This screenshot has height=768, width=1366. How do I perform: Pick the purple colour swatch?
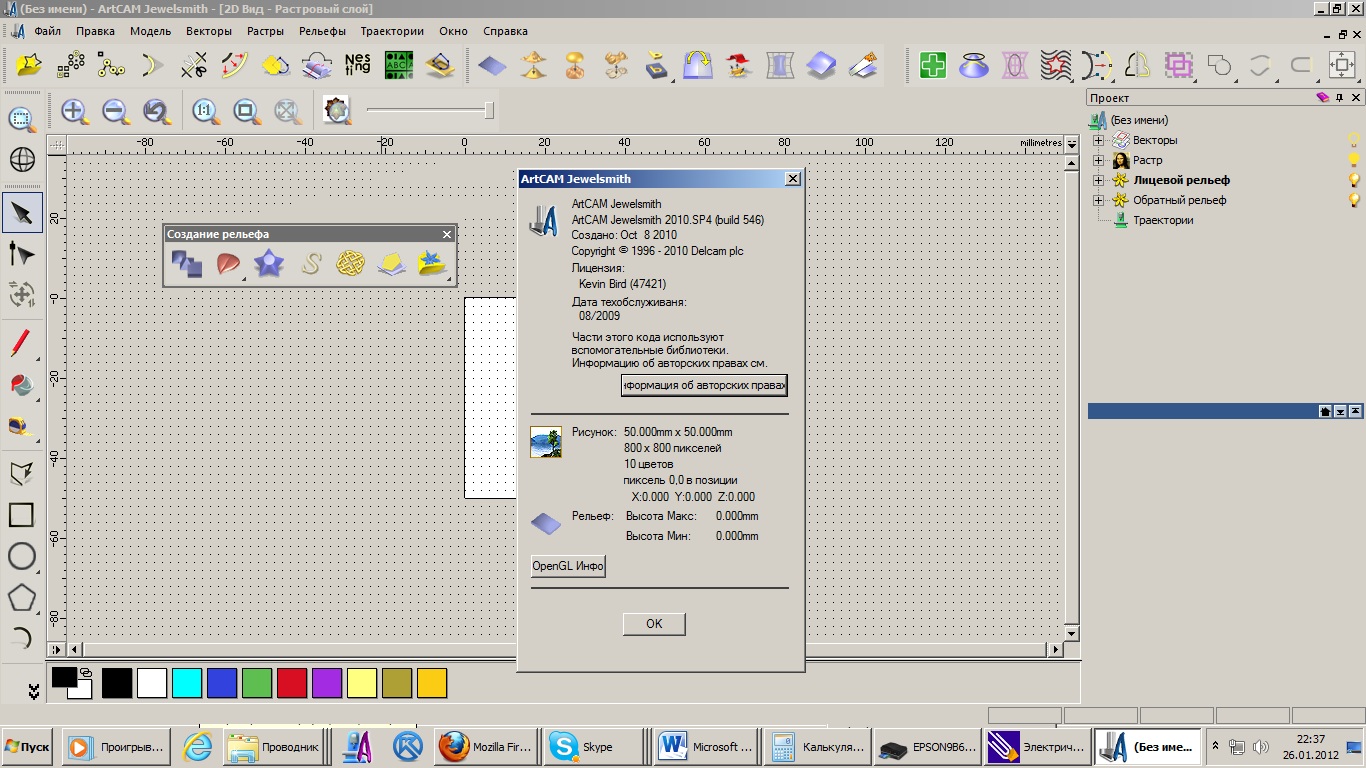[x=327, y=683]
